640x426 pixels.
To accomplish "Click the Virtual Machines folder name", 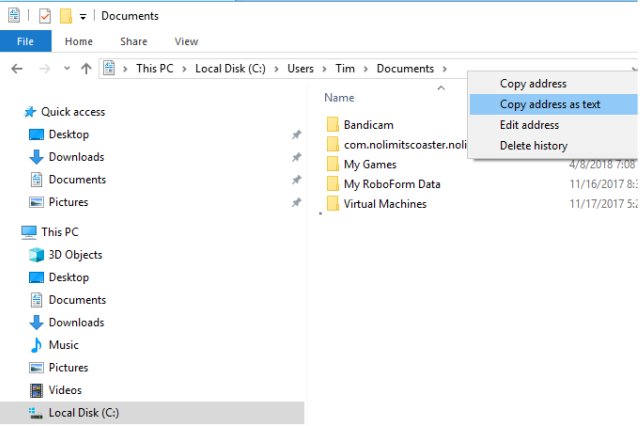I will pos(385,204).
